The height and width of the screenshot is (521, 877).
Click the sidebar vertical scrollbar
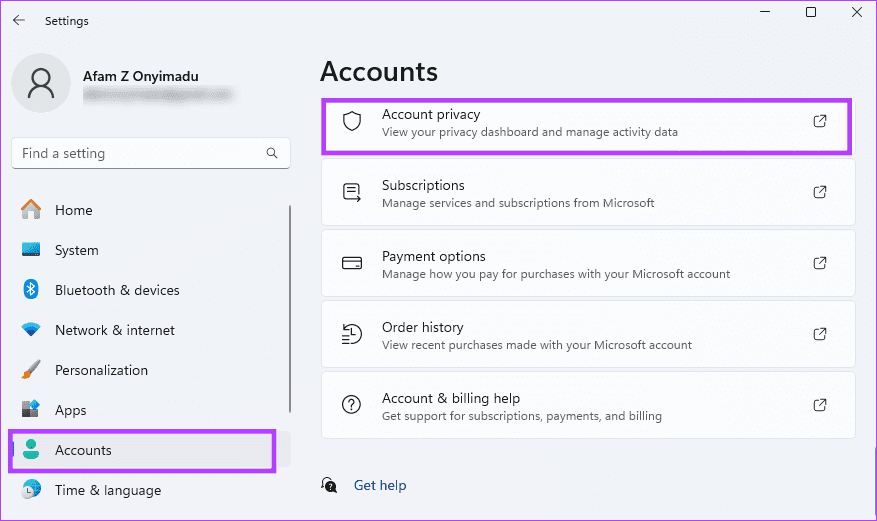290,309
